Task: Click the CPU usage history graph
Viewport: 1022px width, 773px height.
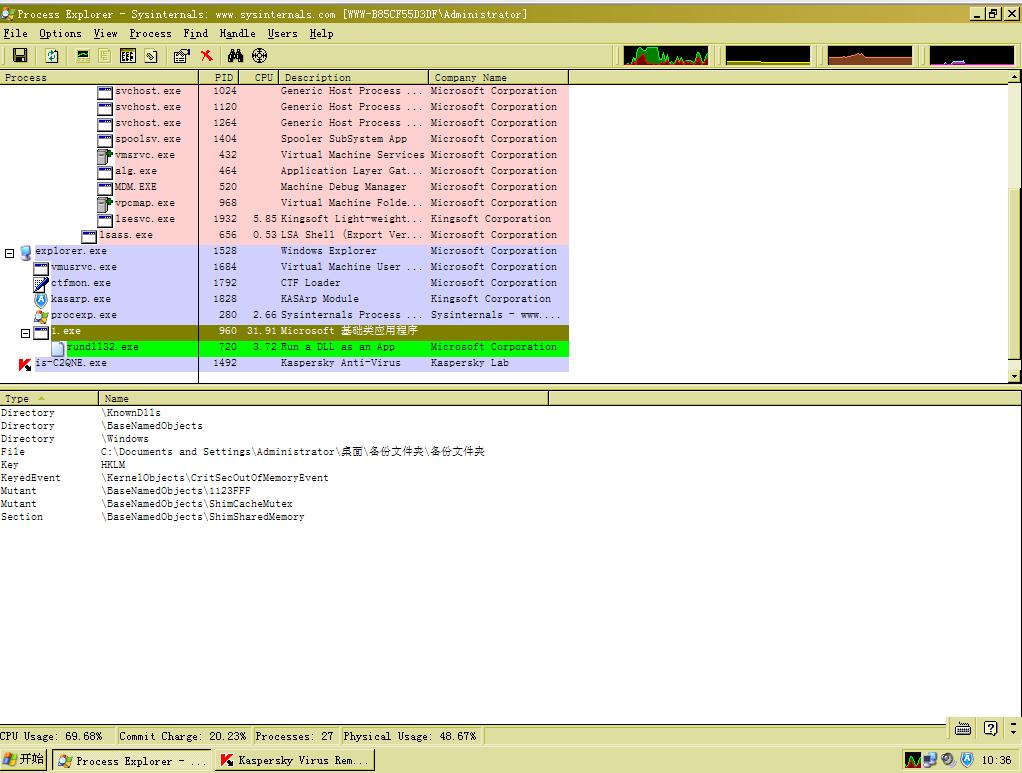Action: click(665, 56)
